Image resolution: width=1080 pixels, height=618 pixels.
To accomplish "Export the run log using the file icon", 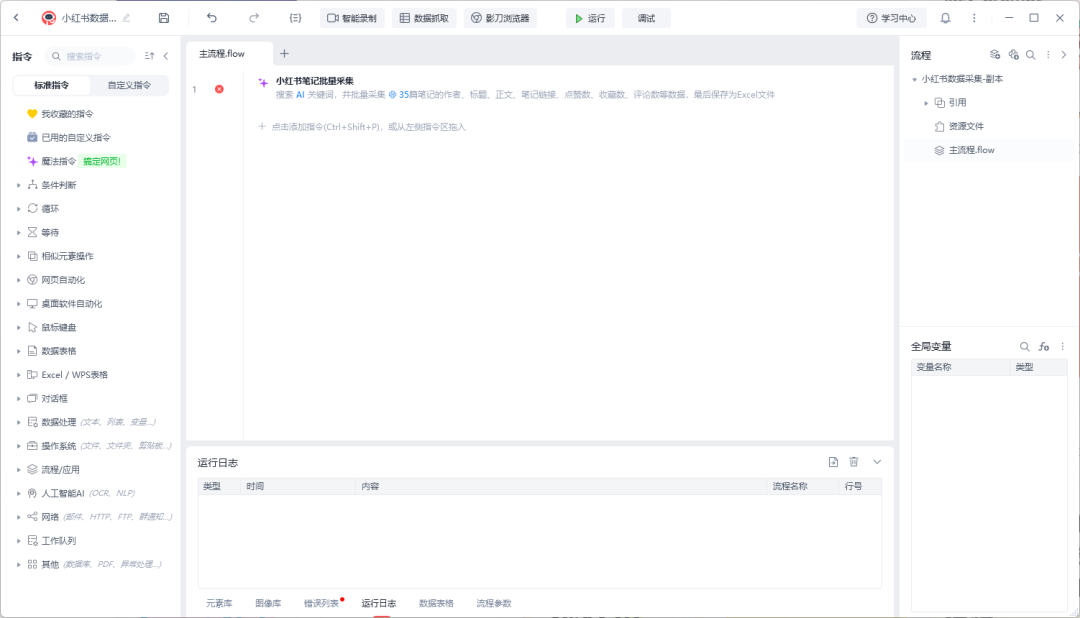I will pos(833,462).
